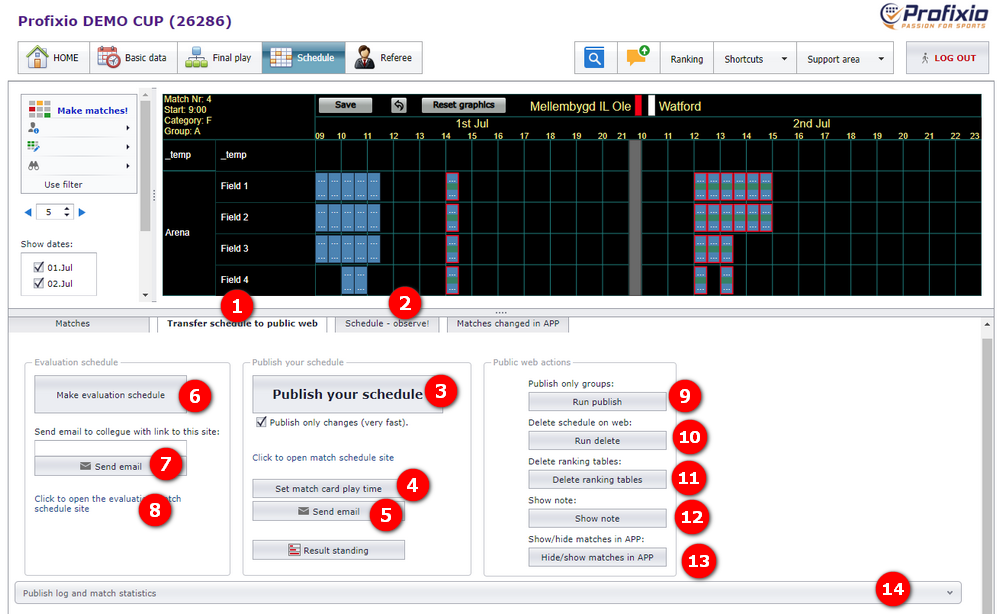The width and height of the screenshot is (1000, 614).
Task: Click the white swatch beside Watford
Action: pos(651,106)
